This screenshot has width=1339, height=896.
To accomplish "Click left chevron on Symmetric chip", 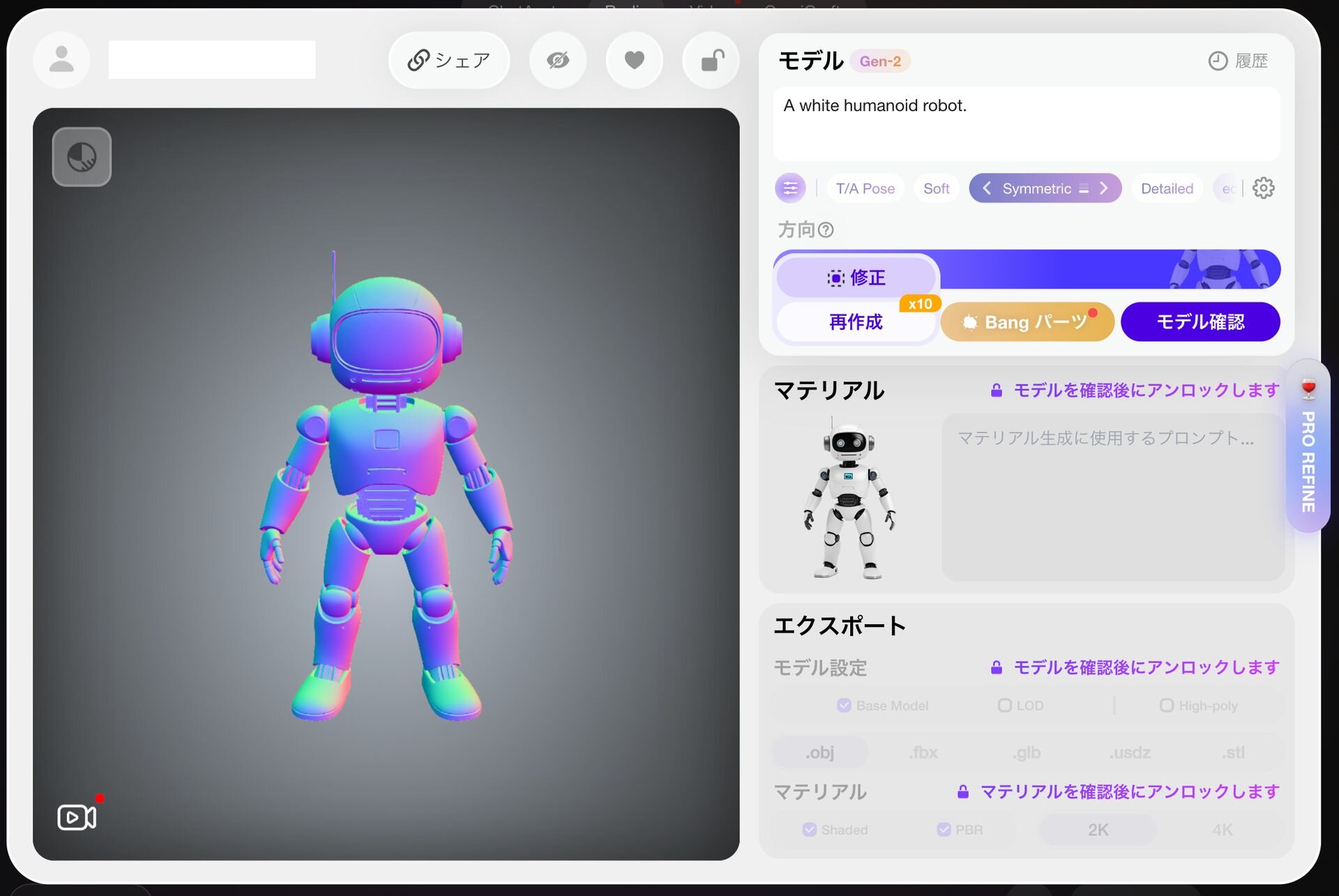I will (x=987, y=188).
